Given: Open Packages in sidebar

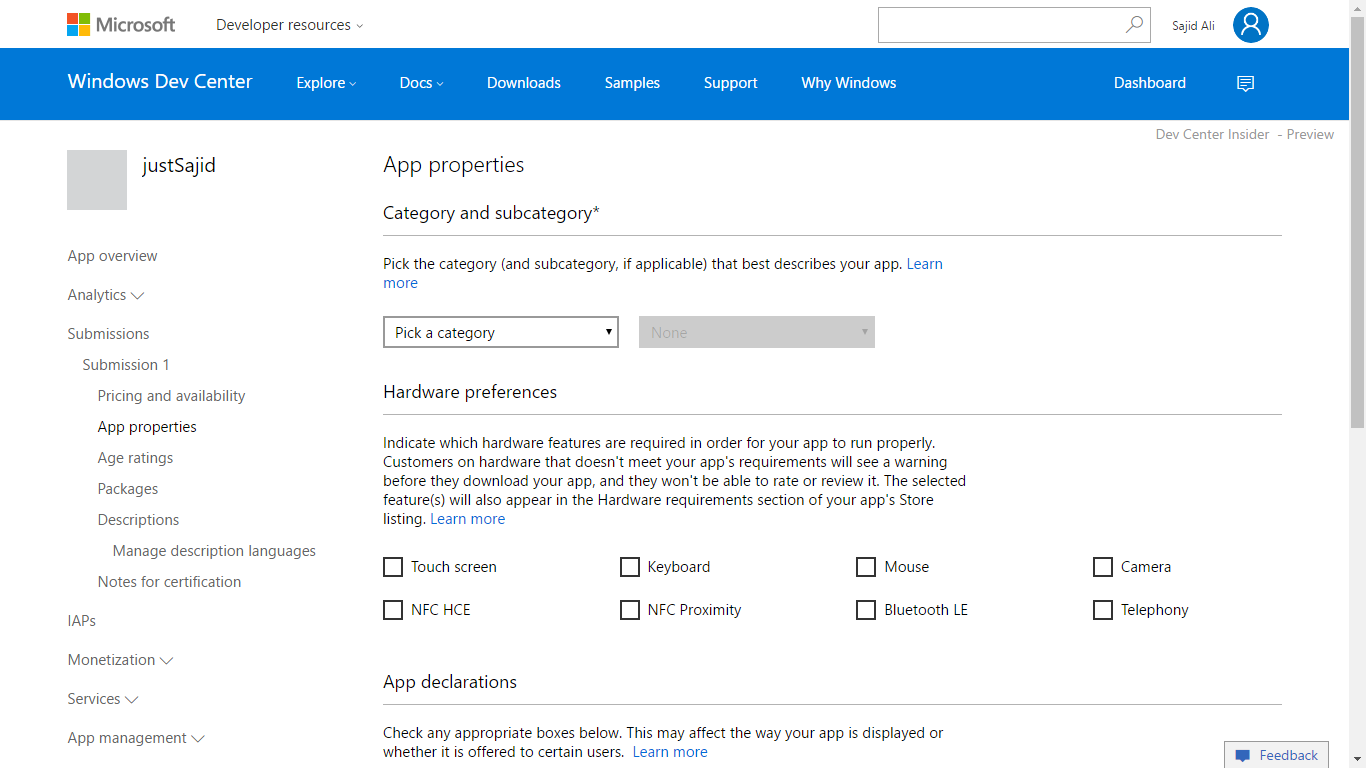Looking at the screenshot, I should pos(128,489).
